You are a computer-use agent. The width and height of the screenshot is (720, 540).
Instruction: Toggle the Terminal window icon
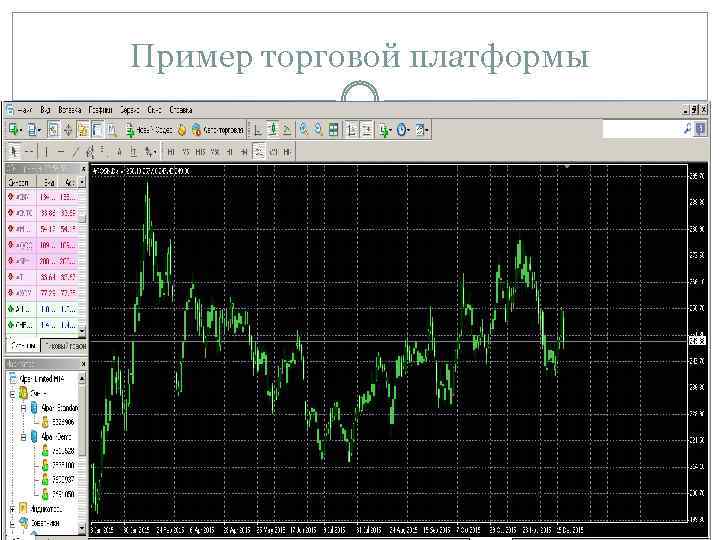point(97,130)
